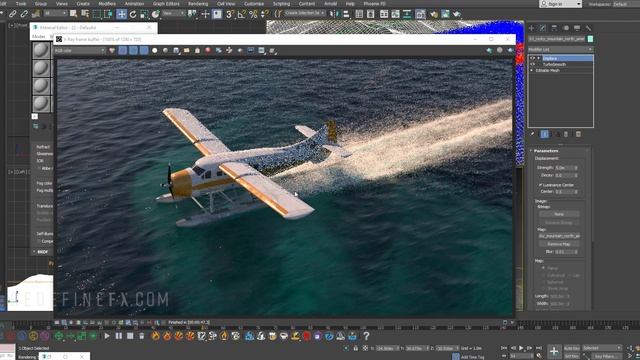Click the rectangular selection region icon

click(97, 14)
